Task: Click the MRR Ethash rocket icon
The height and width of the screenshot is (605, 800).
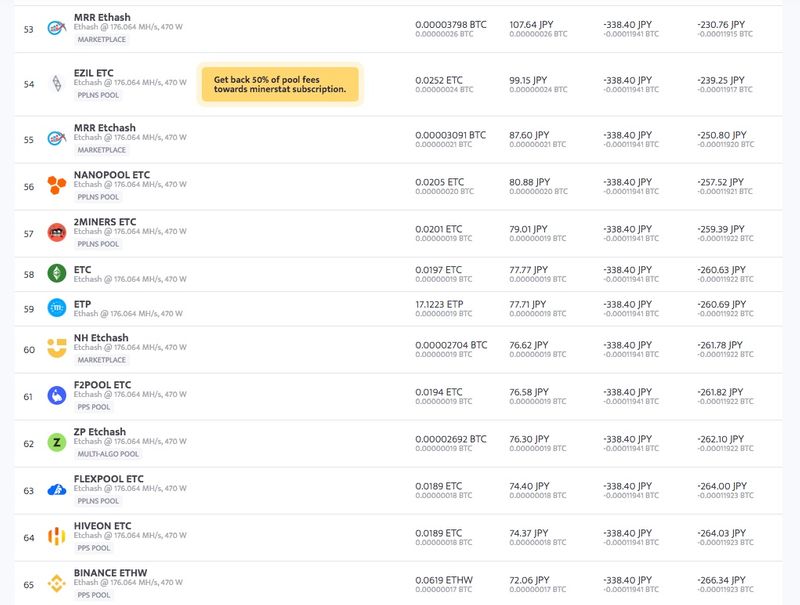Action: [x=56, y=29]
